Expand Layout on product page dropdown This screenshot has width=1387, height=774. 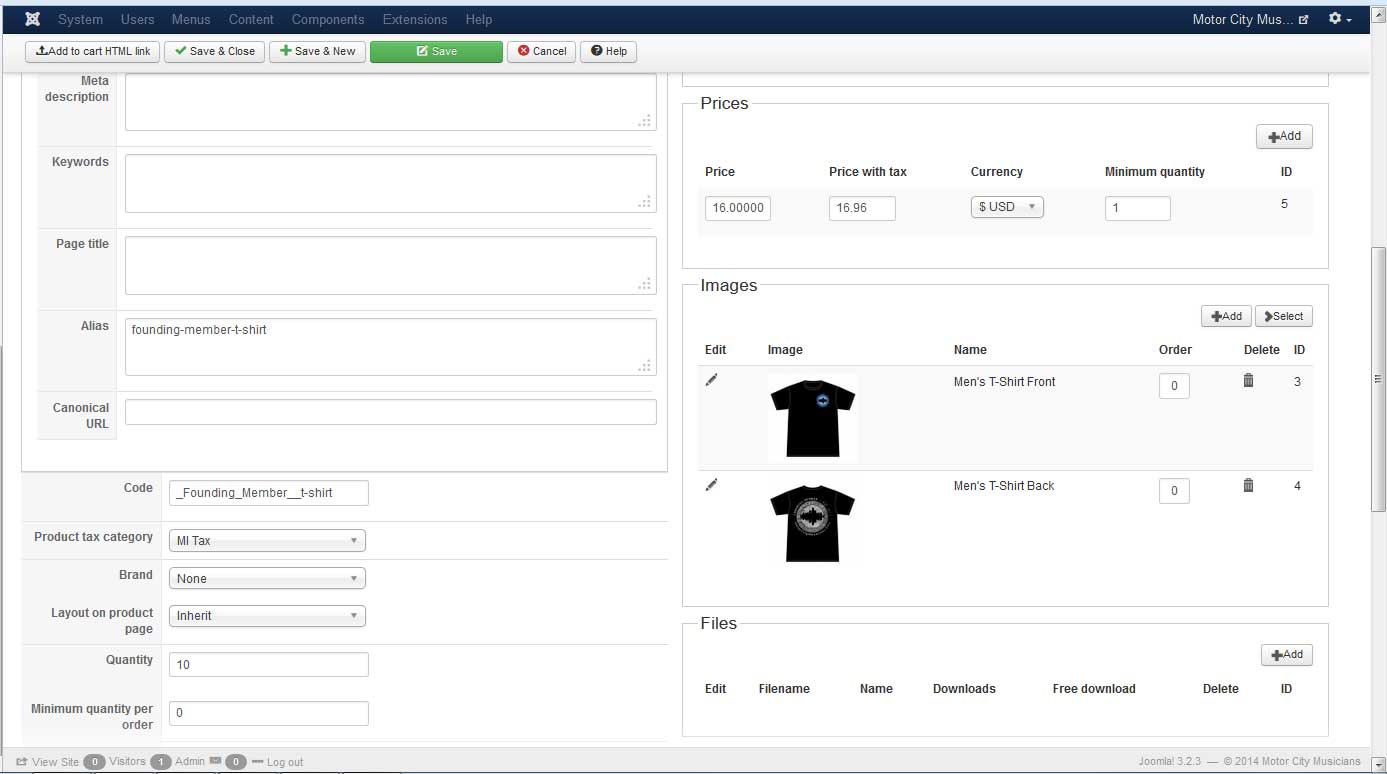click(267, 616)
